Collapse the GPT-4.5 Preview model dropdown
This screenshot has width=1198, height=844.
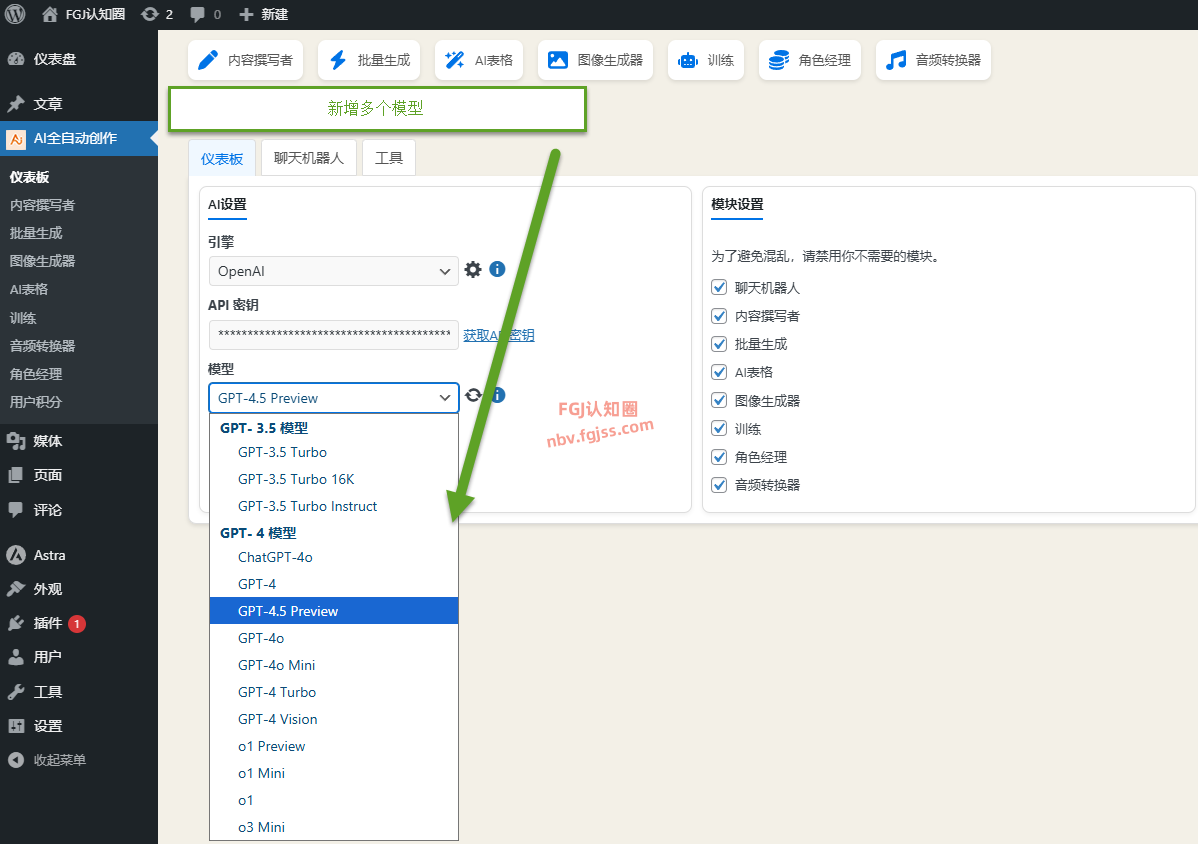[x=334, y=398]
